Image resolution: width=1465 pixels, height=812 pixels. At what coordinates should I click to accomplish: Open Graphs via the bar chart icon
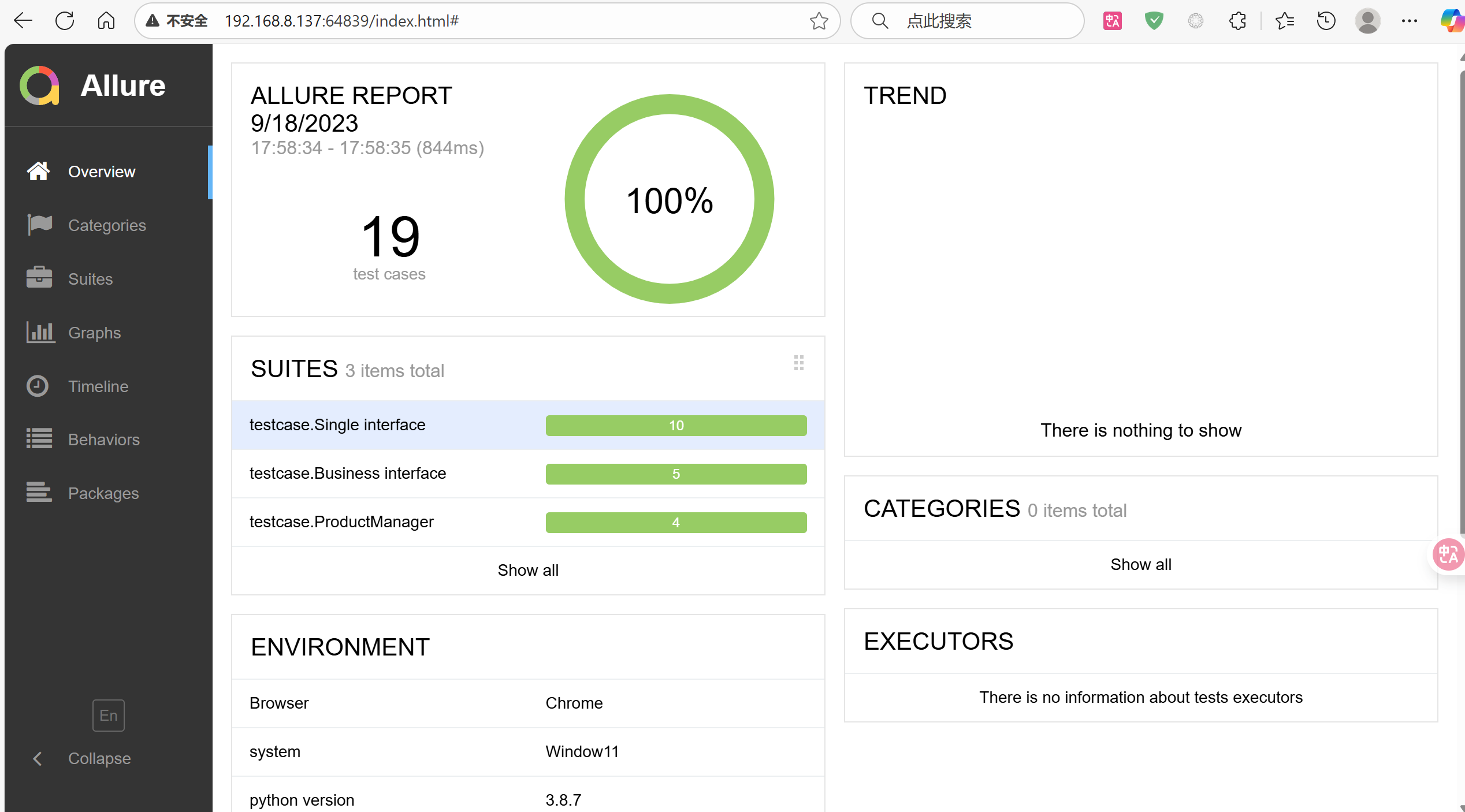39,332
